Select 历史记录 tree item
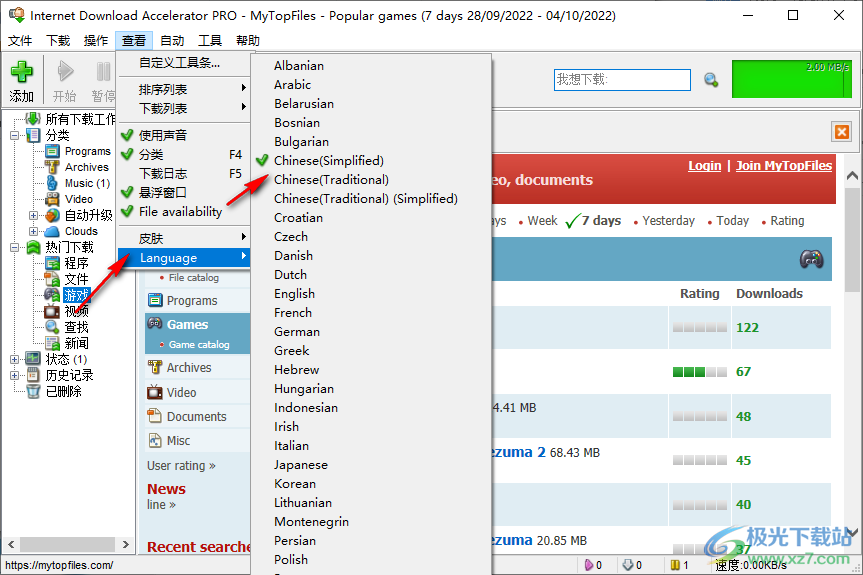The image size is (863, 575). (69, 375)
